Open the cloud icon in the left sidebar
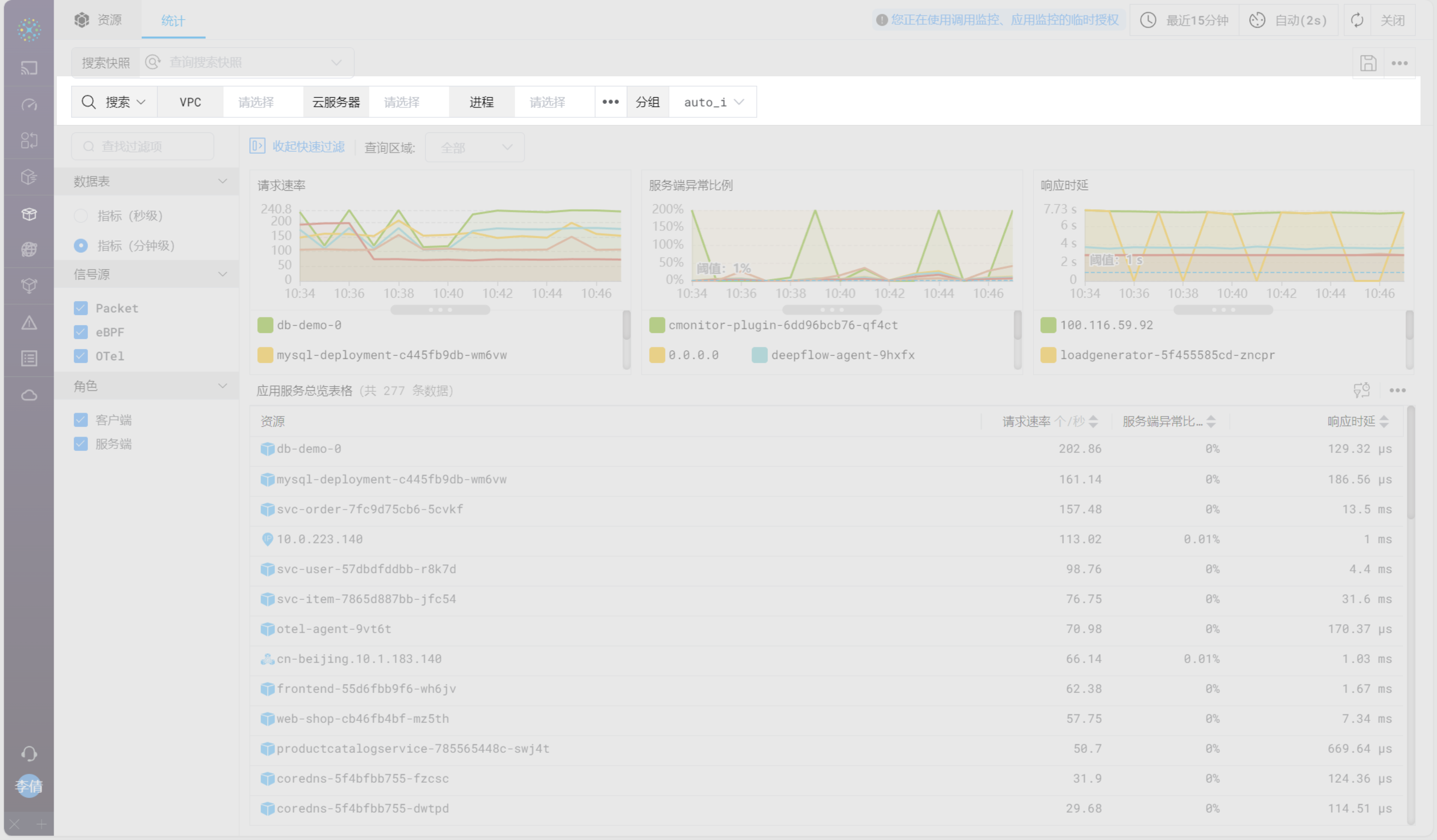This screenshot has width=1437, height=840. [29, 395]
